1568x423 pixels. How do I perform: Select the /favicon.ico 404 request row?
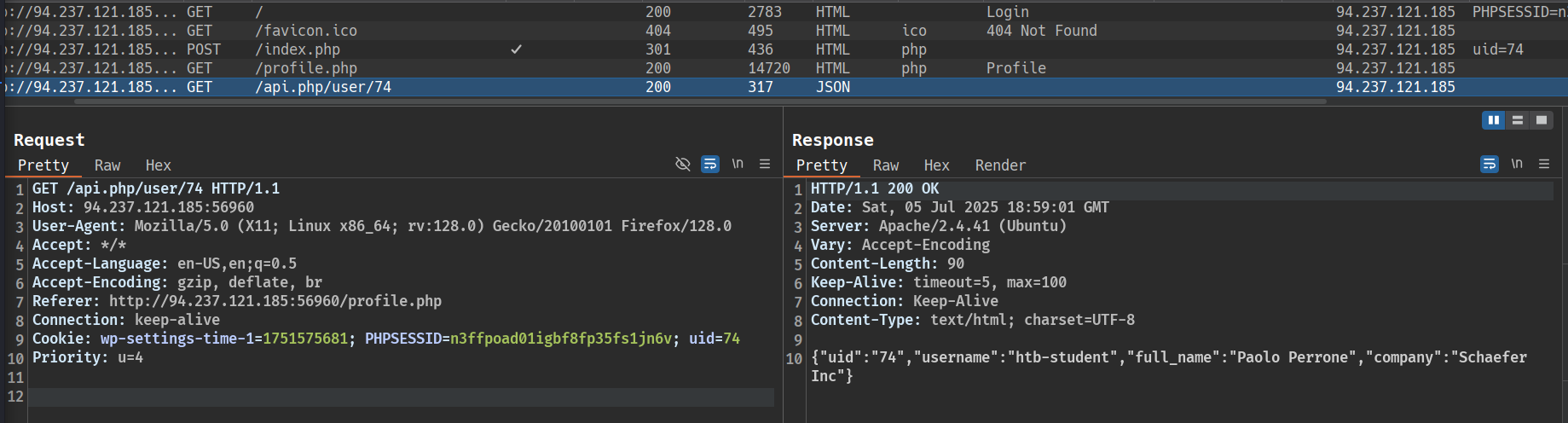305,31
